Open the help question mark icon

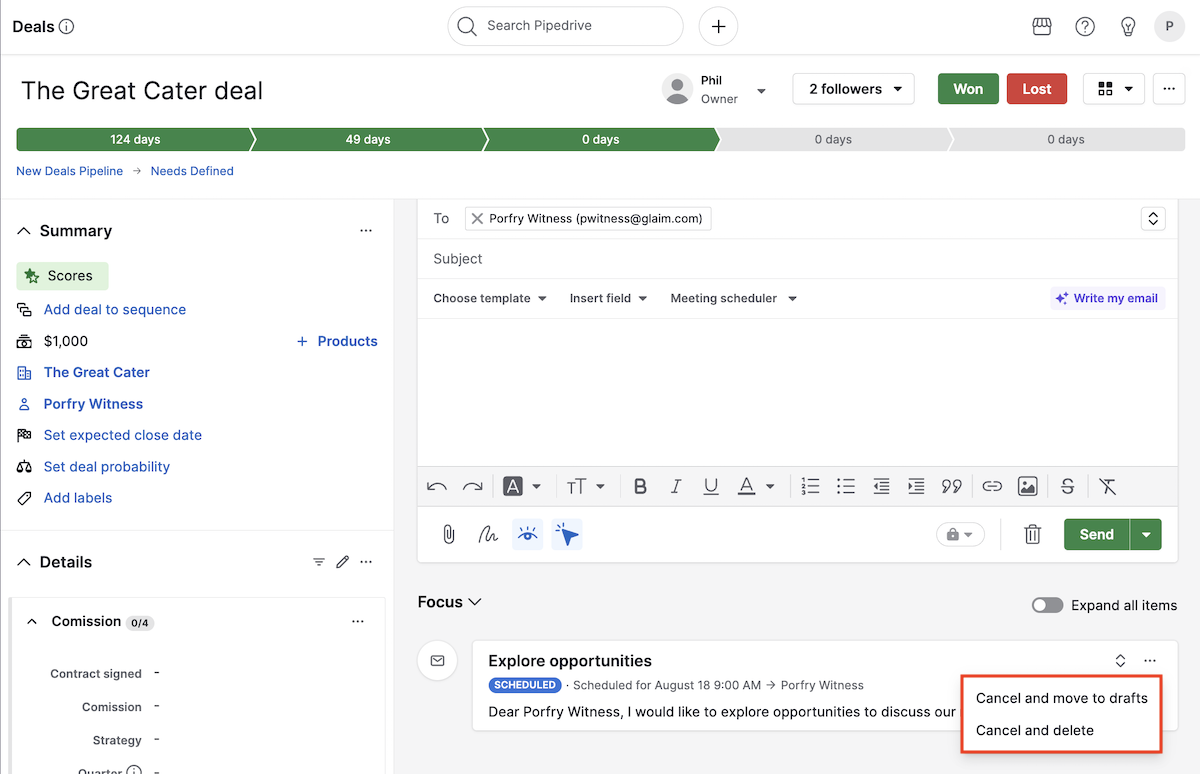pos(1085,27)
